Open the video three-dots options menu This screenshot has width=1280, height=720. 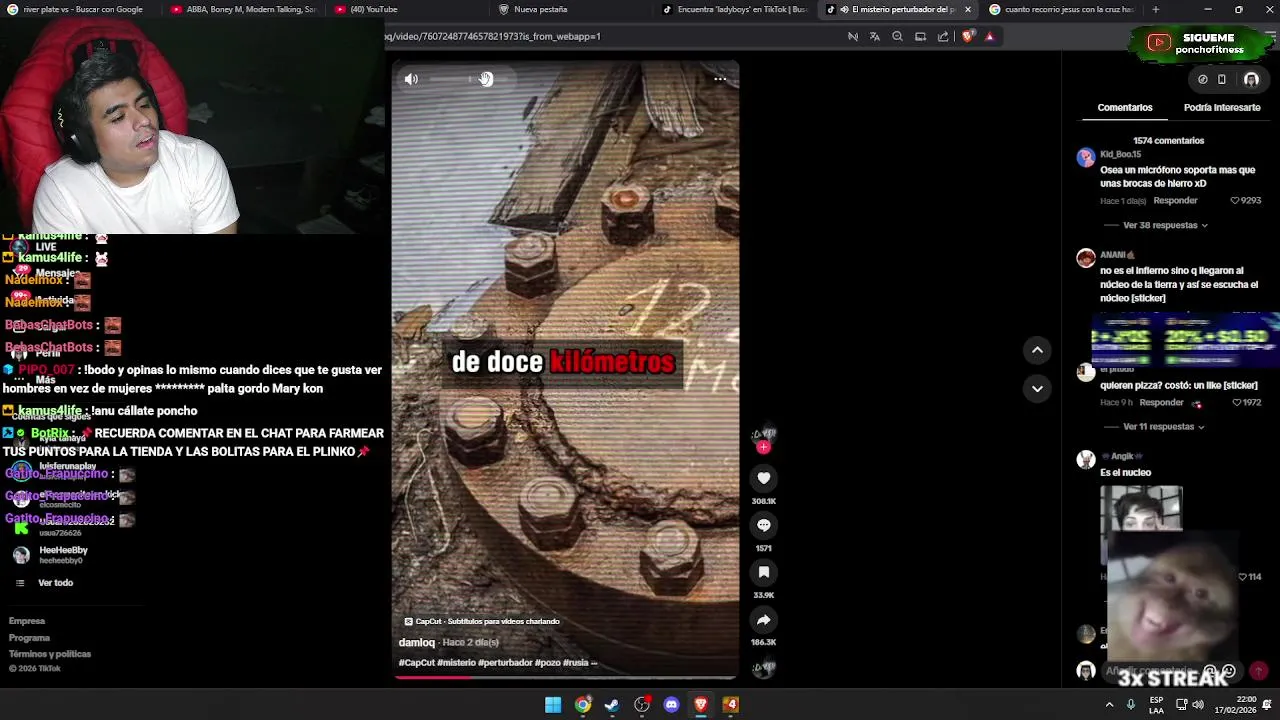pyautogui.click(x=719, y=79)
